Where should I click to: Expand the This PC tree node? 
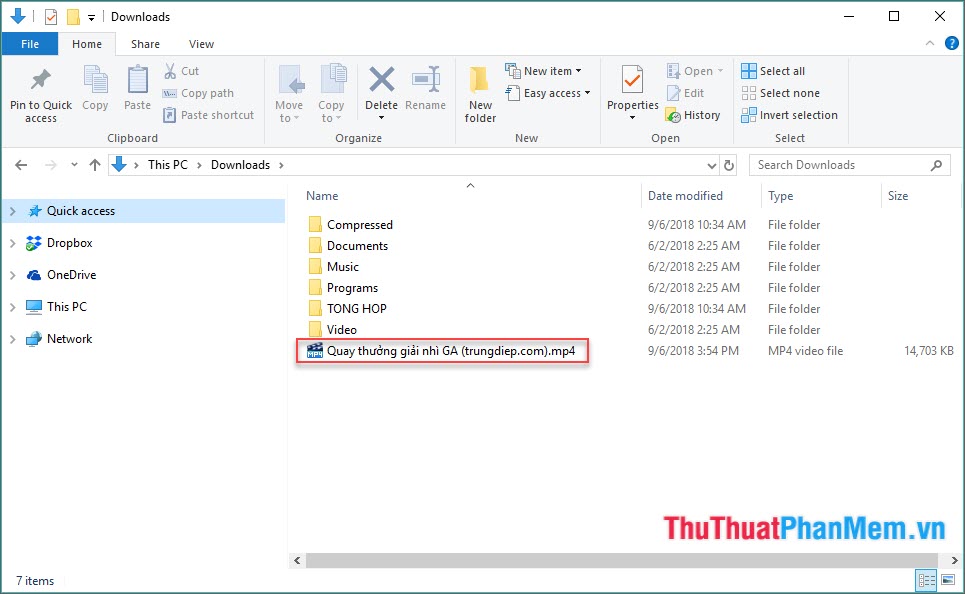point(13,307)
